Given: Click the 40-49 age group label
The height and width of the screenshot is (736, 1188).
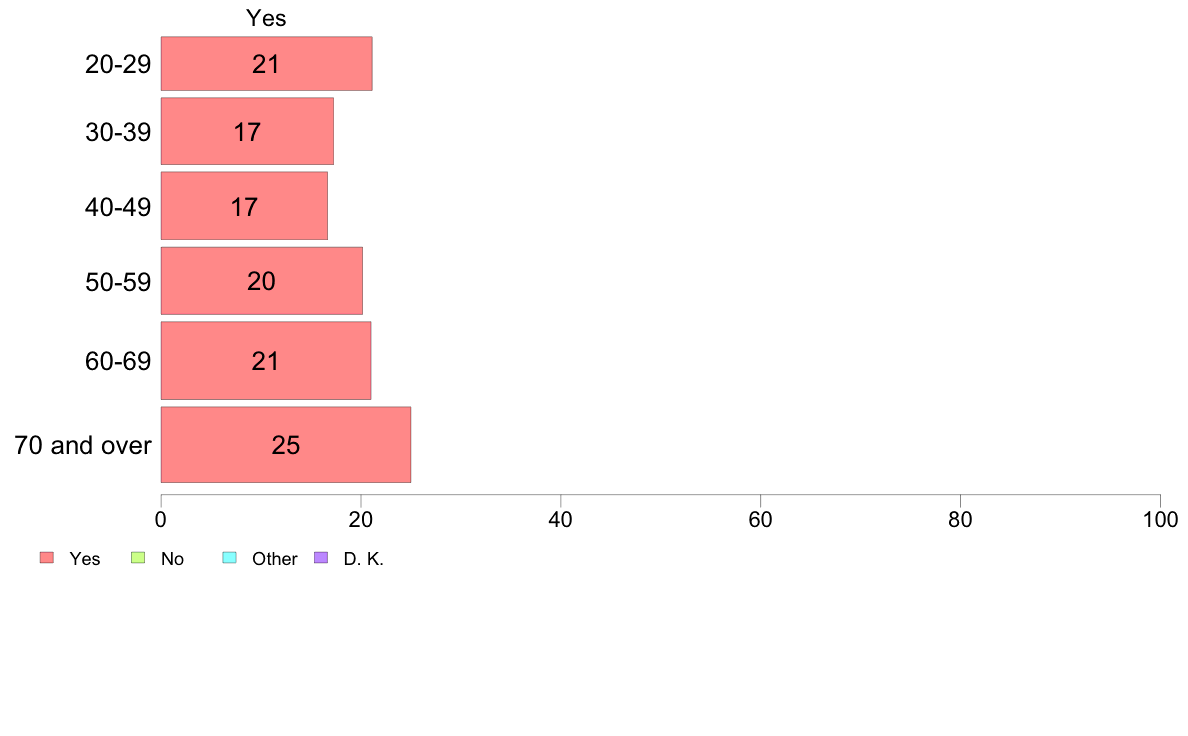Looking at the screenshot, I should [x=118, y=207].
